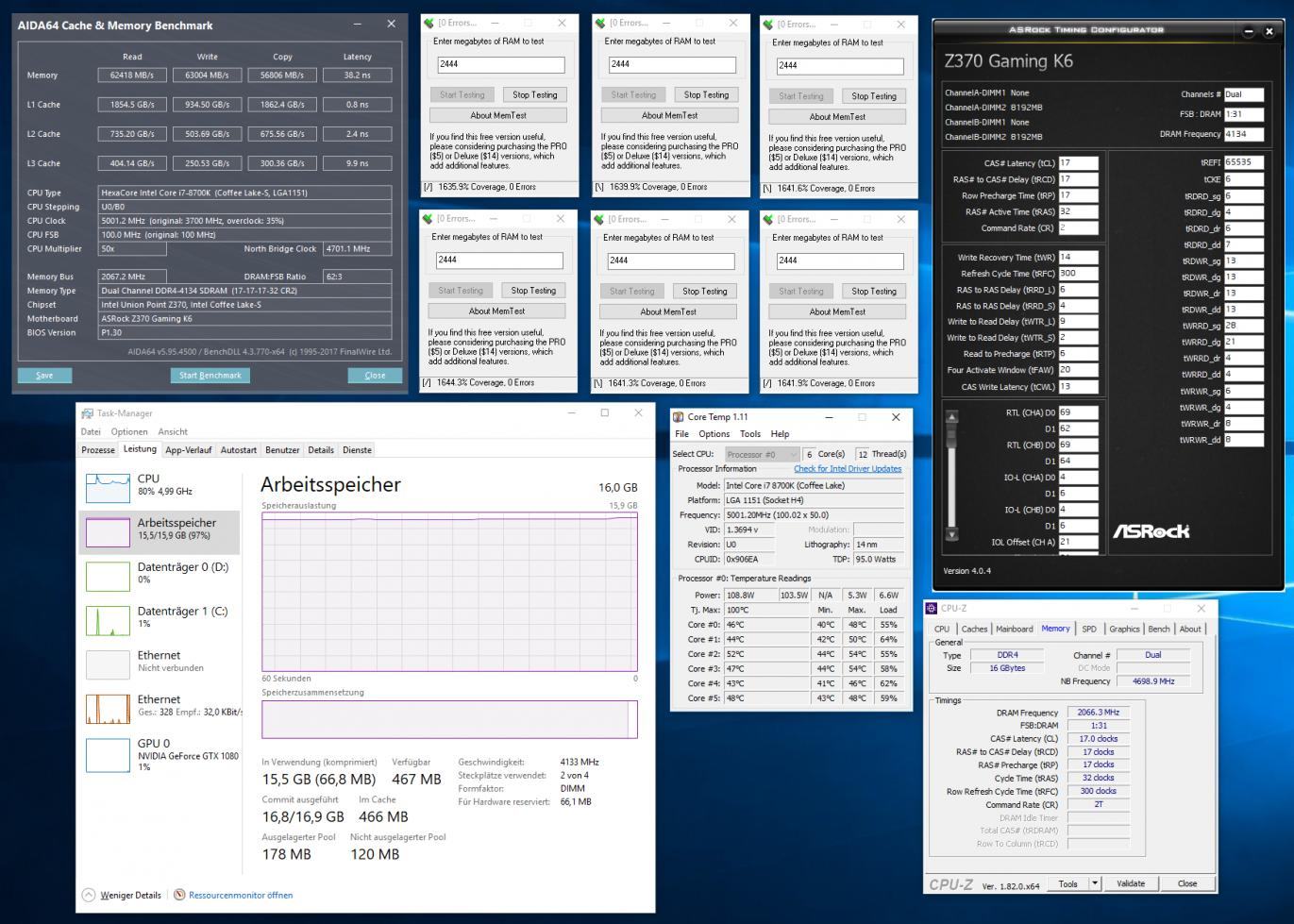This screenshot has width=1294, height=924.
Task: Select Datenträger 1 (C:) in Task-Manager
Action: 160,620
